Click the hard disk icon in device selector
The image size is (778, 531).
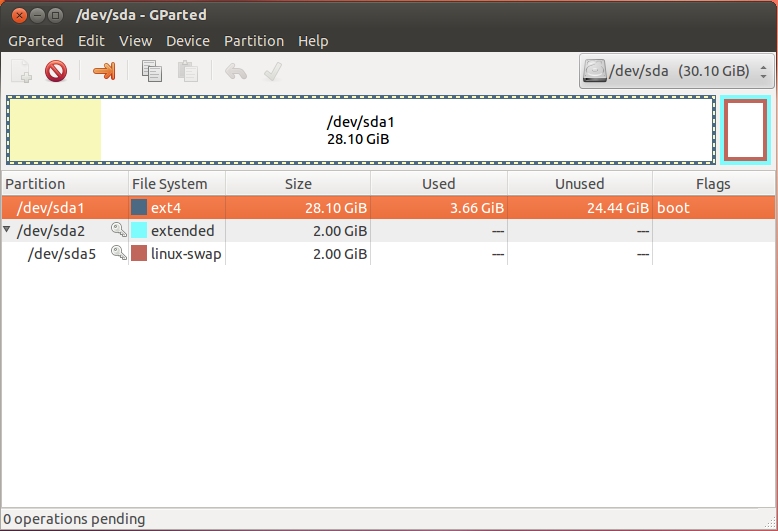pyautogui.click(x=594, y=71)
